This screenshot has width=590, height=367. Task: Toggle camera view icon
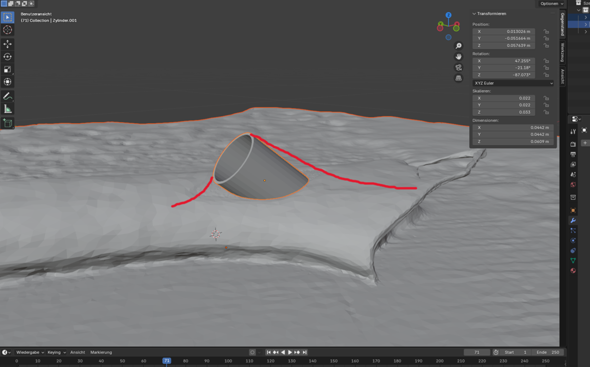[x=458, y=67]
